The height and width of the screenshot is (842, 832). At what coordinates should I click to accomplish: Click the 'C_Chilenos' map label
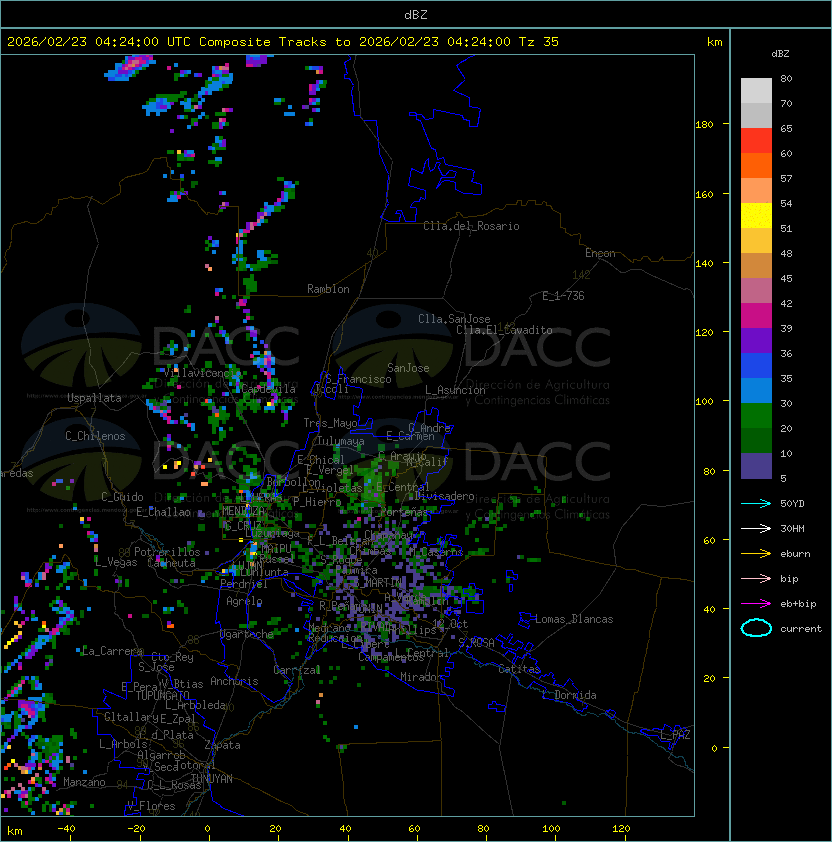pyautogui.click(x=95, y=436)
